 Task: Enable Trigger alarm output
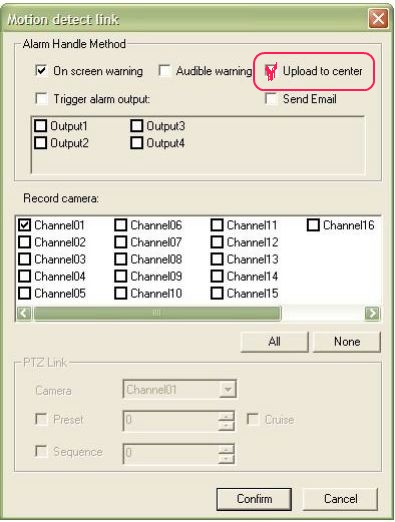click(41, 99)
